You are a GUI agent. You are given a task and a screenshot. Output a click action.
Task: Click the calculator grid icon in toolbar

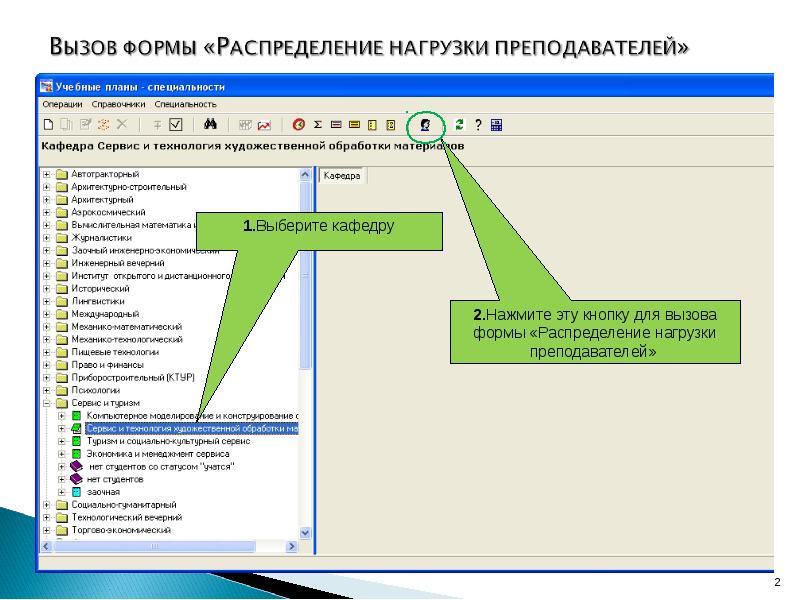tap(496, 125)
